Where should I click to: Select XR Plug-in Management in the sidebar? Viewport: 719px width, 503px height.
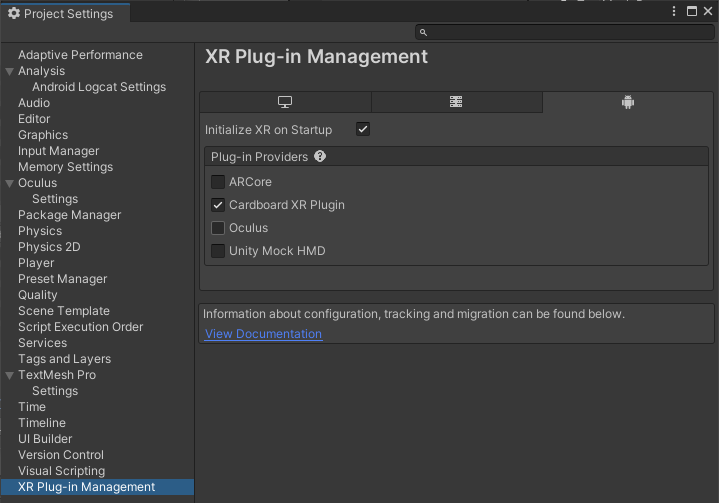pos(97,487)
